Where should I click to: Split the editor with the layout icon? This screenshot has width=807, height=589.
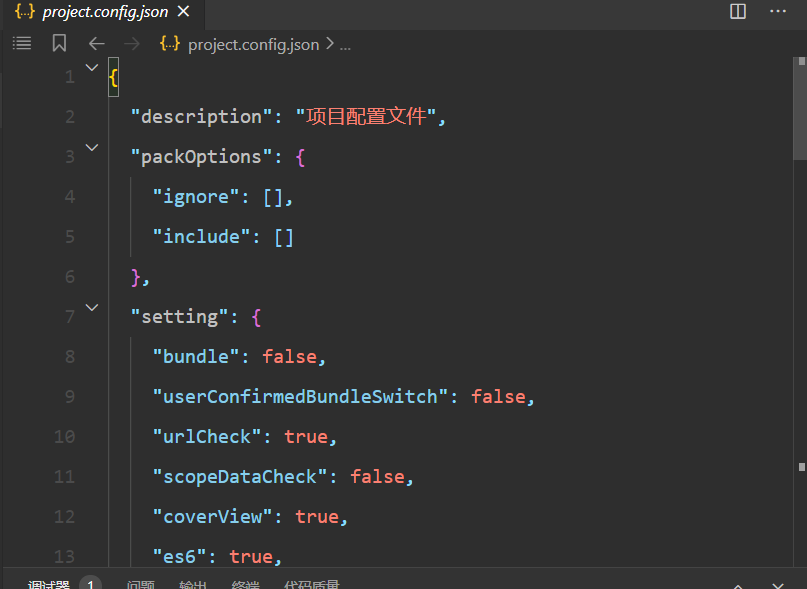(738, 11)
